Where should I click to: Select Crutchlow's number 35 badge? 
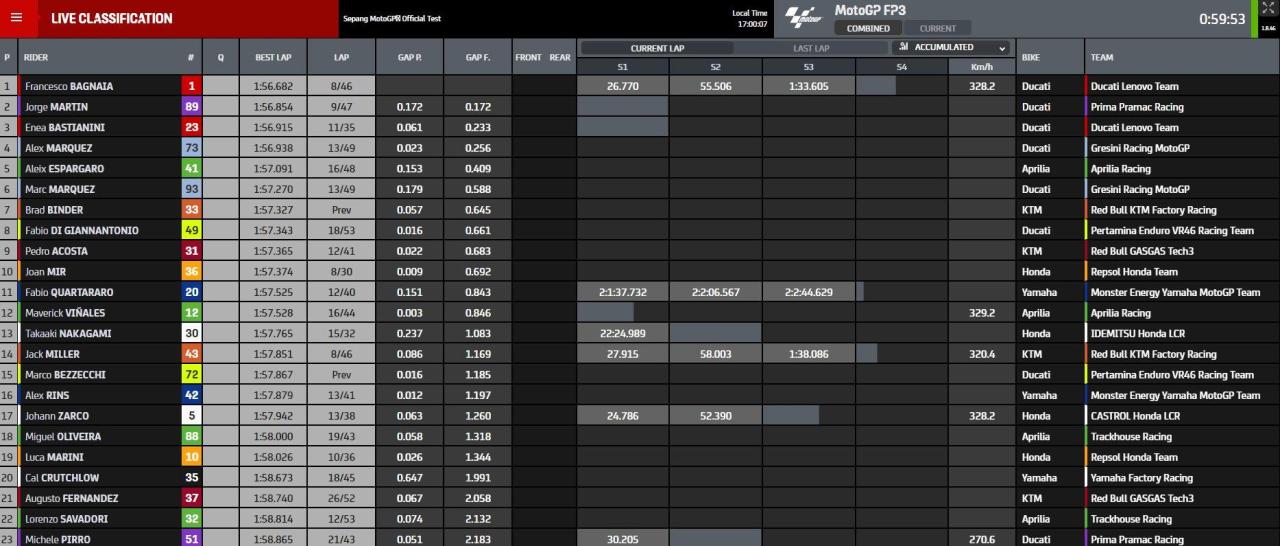coord(191,478)
